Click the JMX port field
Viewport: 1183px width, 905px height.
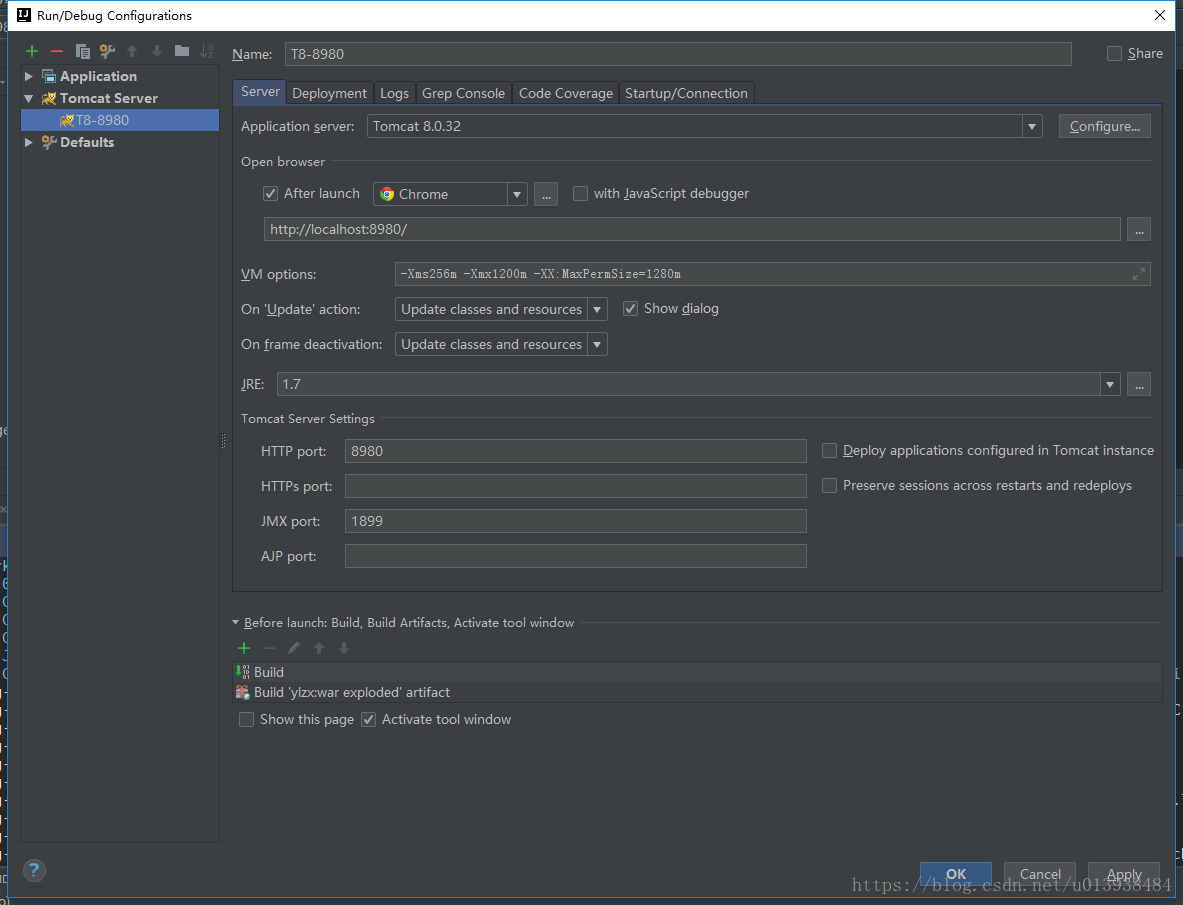pos(576,521)
